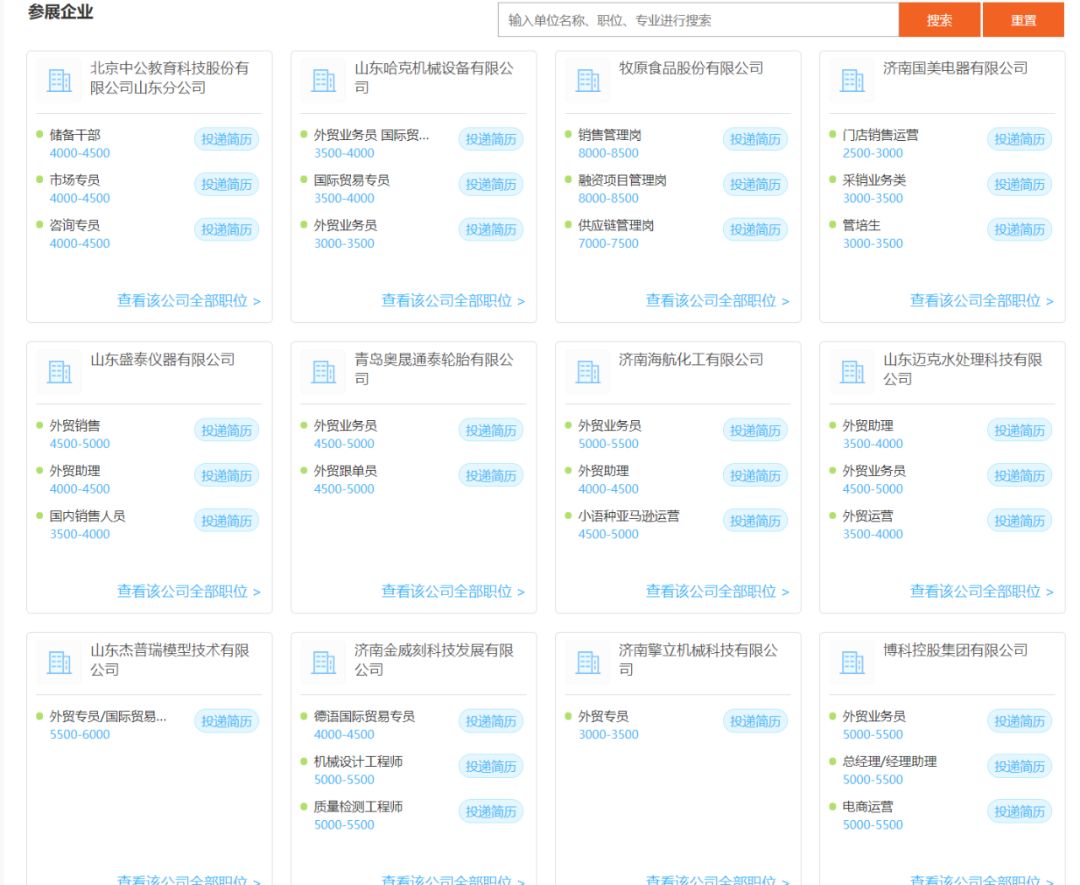View all jobs at 牧原食品股份有限公司
1080x885 pixels.
714,300
